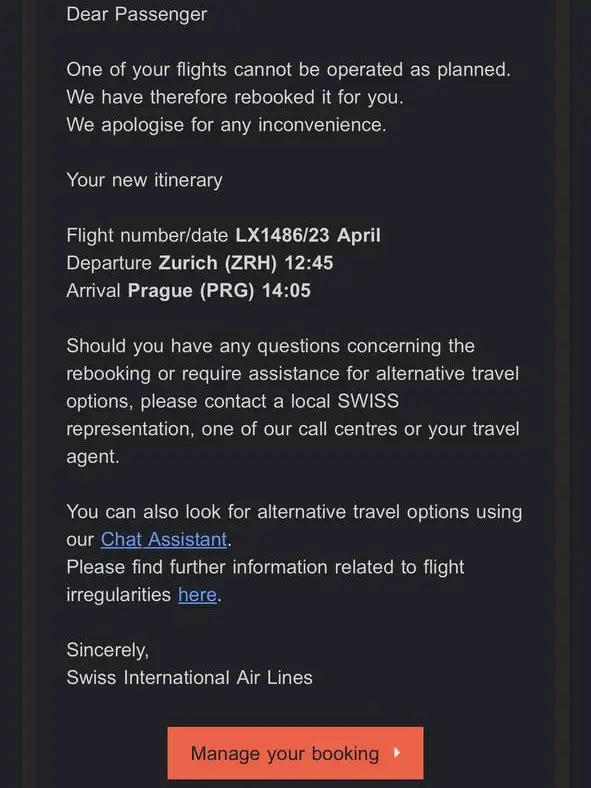Image resolution: width=591 pixels, height=788 pixels.
Task: Click the arrow icon in Manage your booking
Action: (397, 752)
